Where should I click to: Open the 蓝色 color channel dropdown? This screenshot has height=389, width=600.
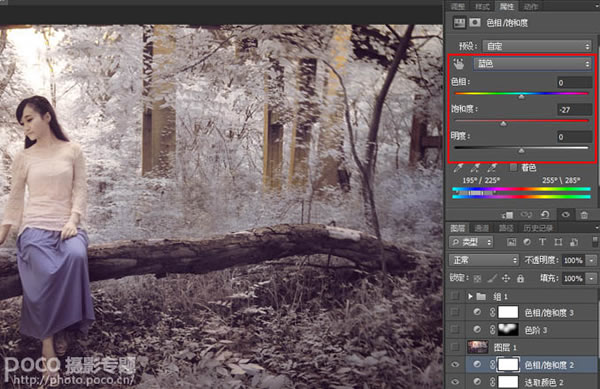[533, 63]
